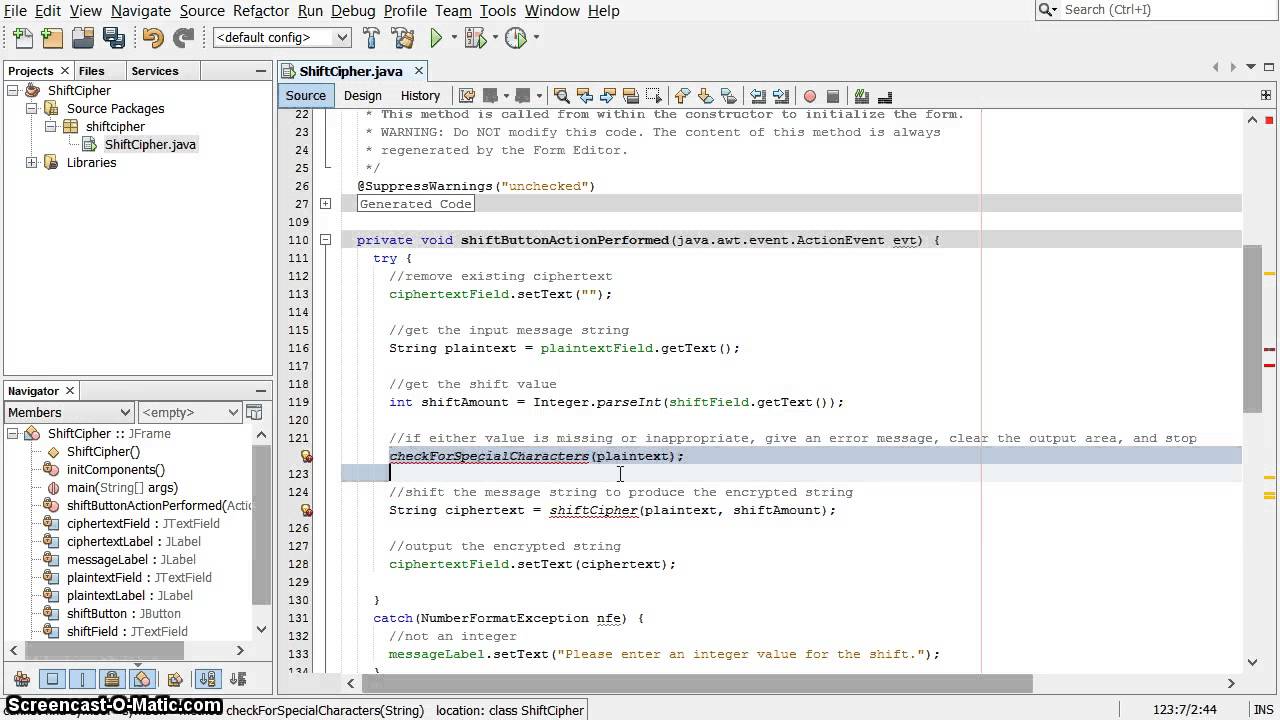Toggle Show Fields filter in Navigator
Image resolution: width=1280 pixels, height=720 pixels.
pos(52,679)
